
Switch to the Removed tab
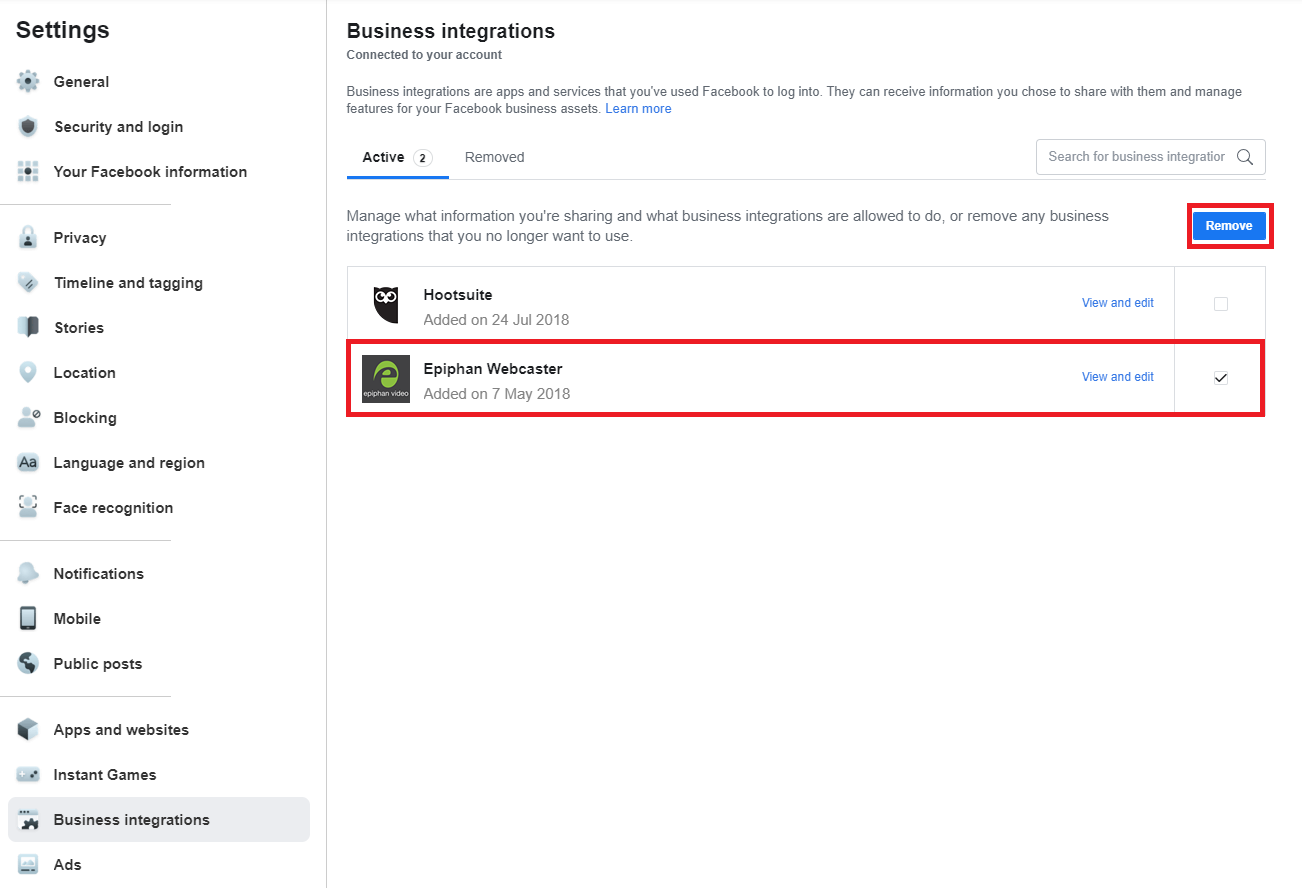[x=494, y=158]
